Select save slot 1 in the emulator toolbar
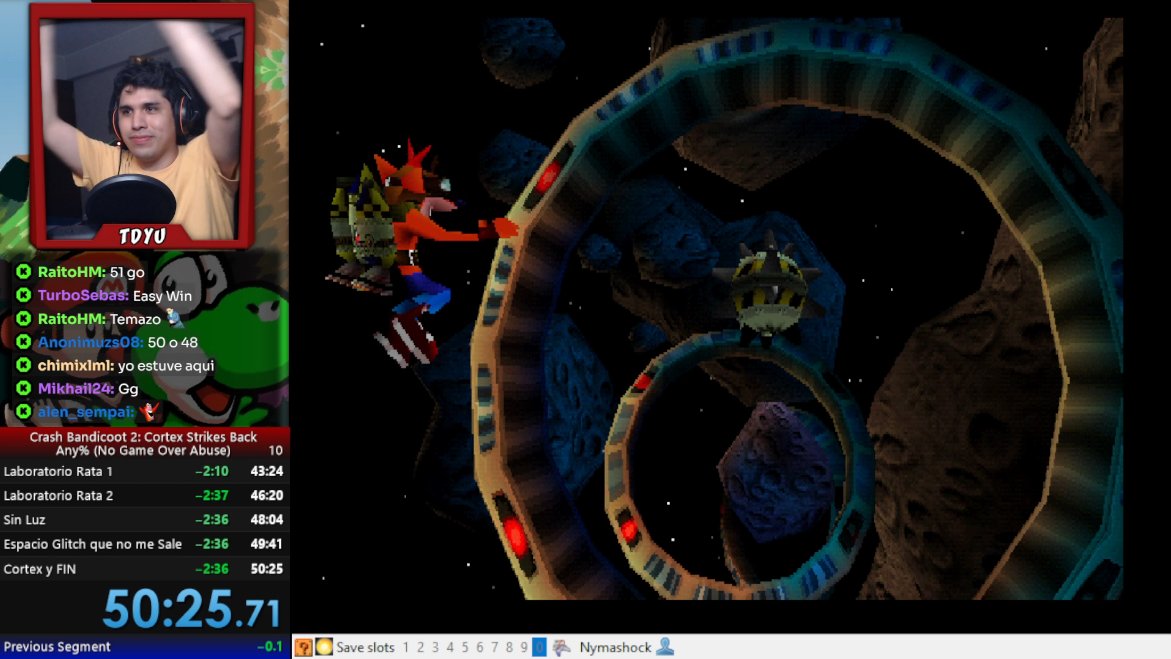 (x=405, y=646)
